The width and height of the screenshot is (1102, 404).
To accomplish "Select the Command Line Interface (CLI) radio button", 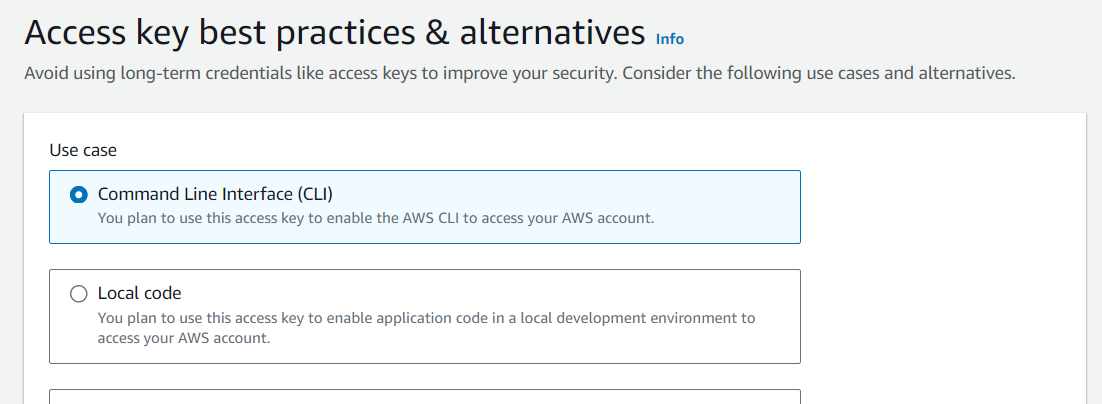I will (79, 195).
